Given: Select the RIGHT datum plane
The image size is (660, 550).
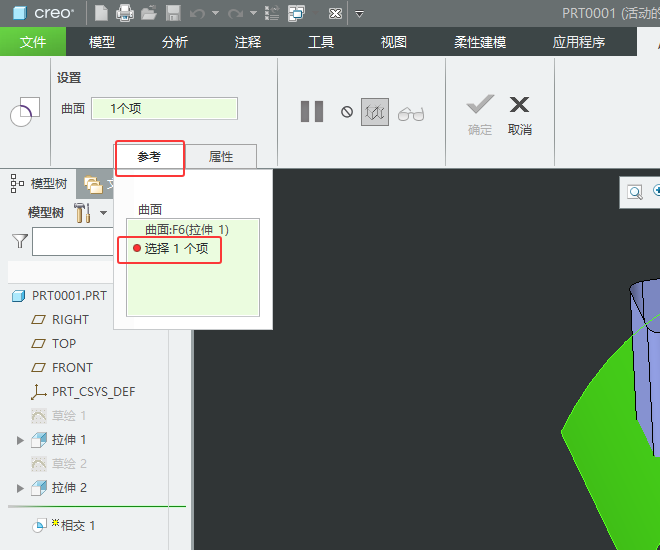Looking at the screenshot, I should point(70,320).
